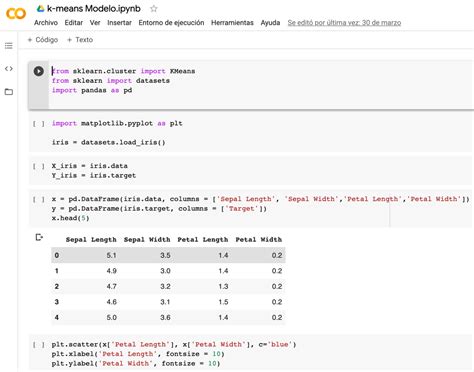Star the k-means Modelo notebook
This screenshot has width=474, height=372.
153,9
